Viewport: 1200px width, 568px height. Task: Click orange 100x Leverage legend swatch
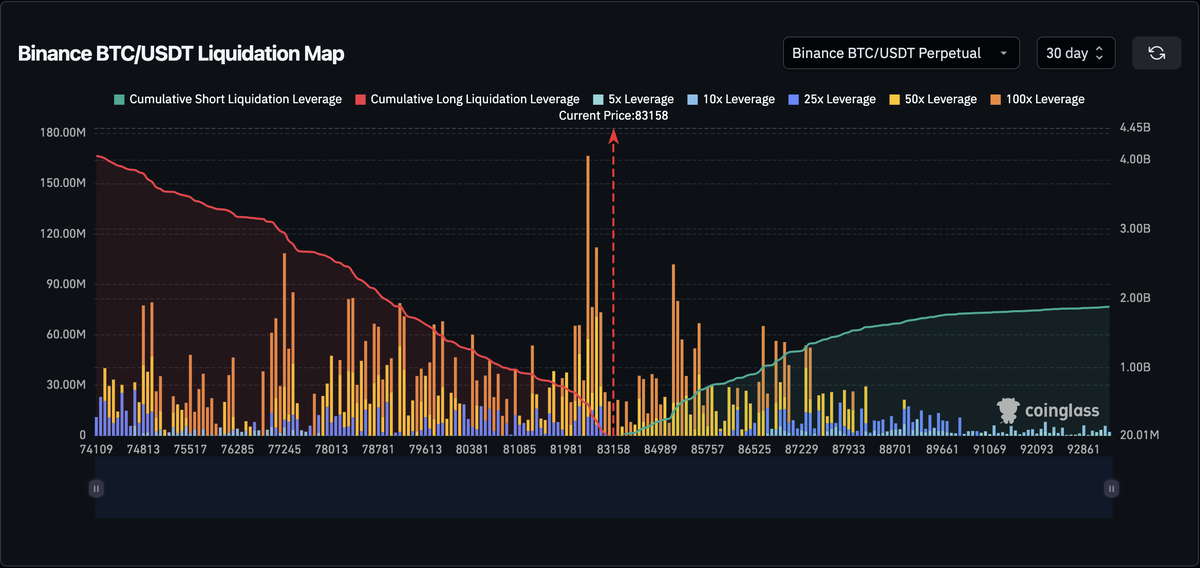(x=995, y=99)
